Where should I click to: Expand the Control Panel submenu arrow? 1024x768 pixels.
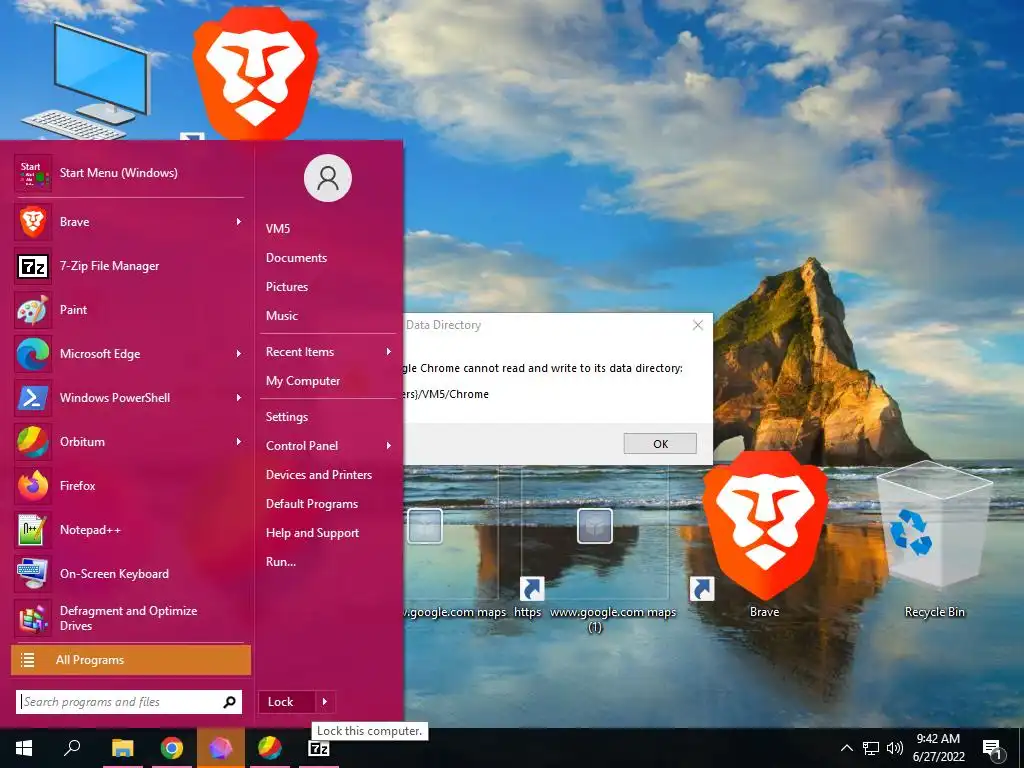point(389,446)
